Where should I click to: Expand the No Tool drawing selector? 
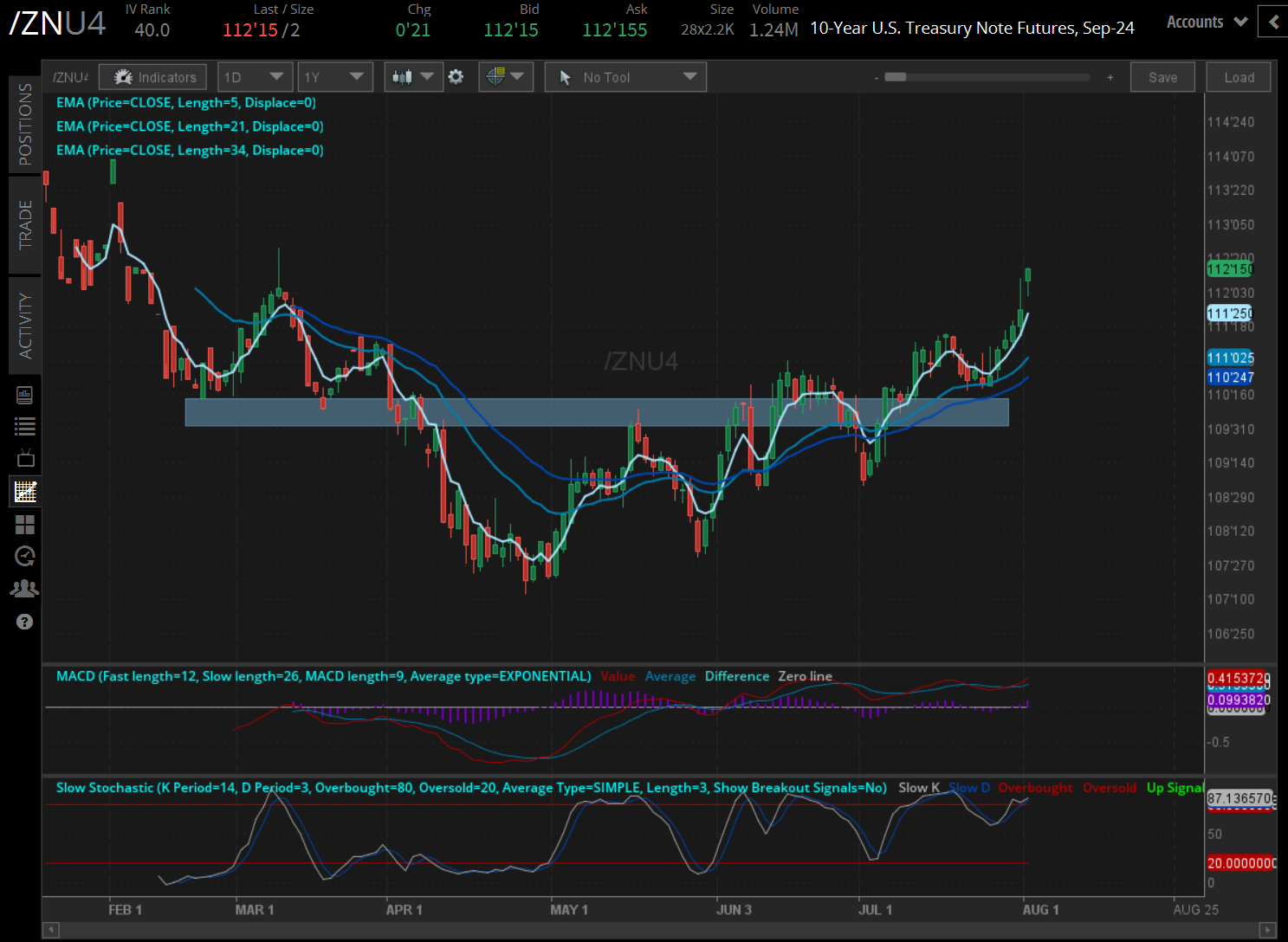(625, 76)
